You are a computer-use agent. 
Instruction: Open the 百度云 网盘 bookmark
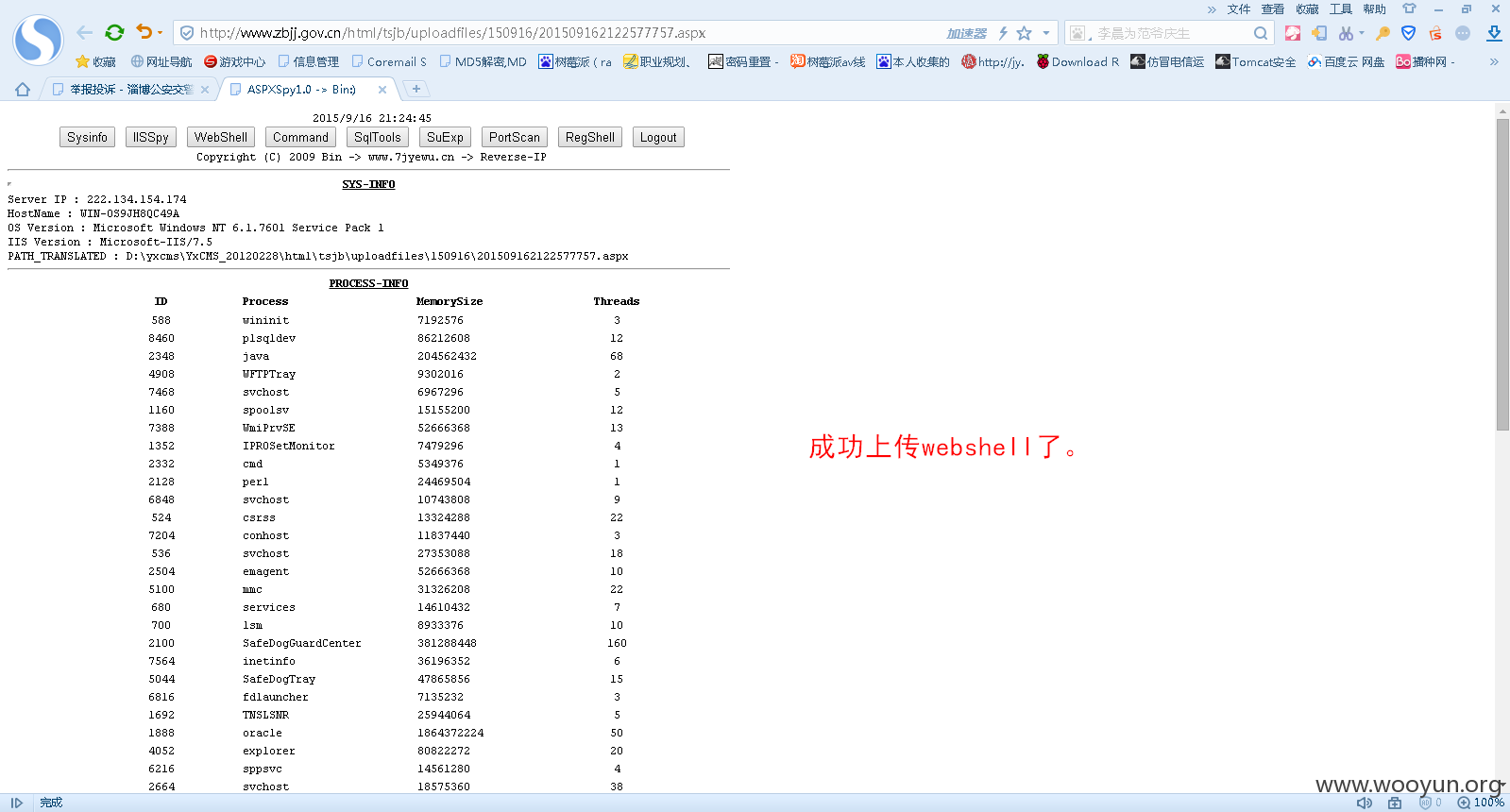pyautogui.click(x=1346, y=61)
